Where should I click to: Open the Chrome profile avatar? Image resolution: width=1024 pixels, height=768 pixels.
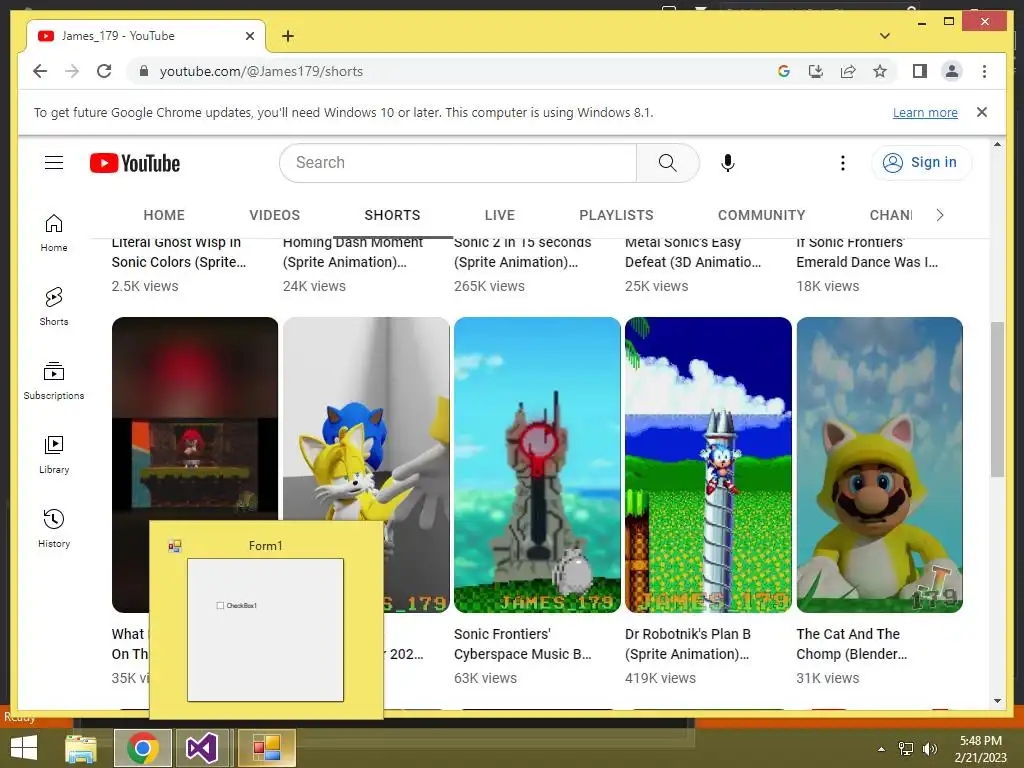click(952, 71)
